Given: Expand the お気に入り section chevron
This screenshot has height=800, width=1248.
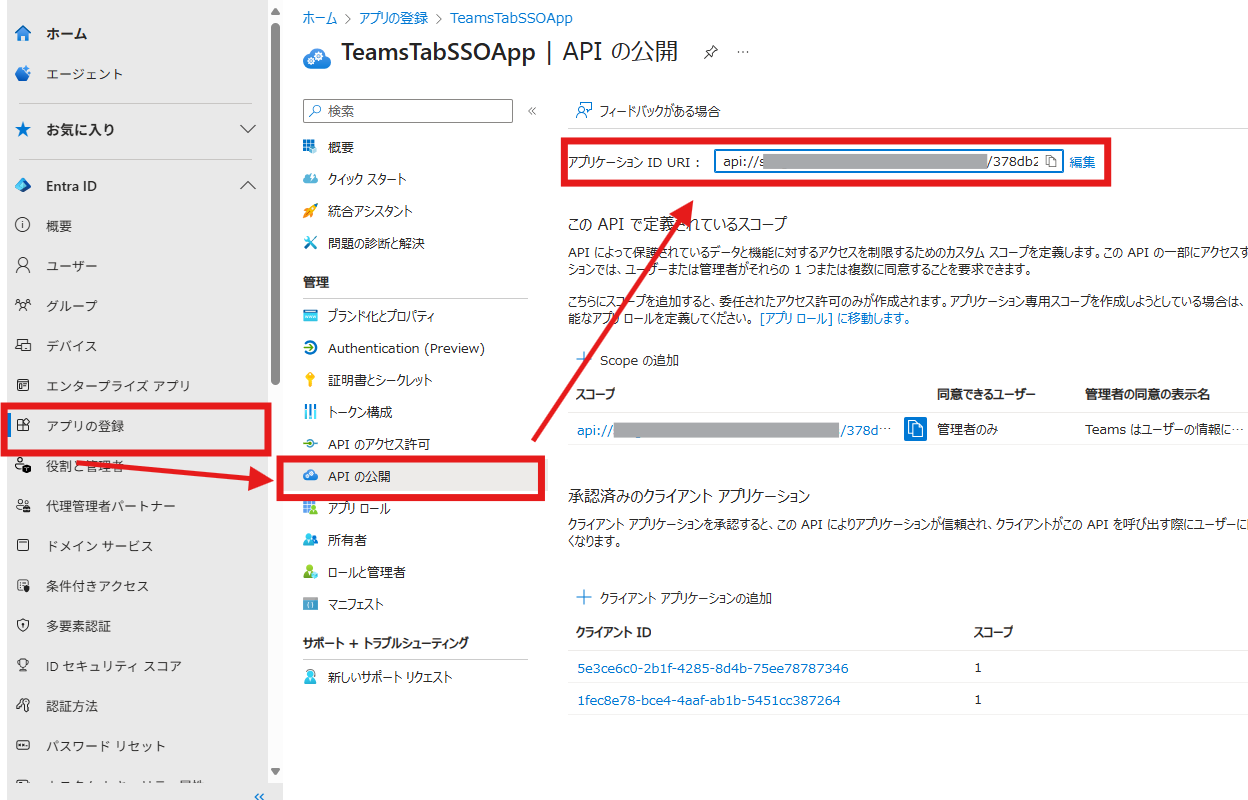Looking at the screenshot, I should (248, 130).
